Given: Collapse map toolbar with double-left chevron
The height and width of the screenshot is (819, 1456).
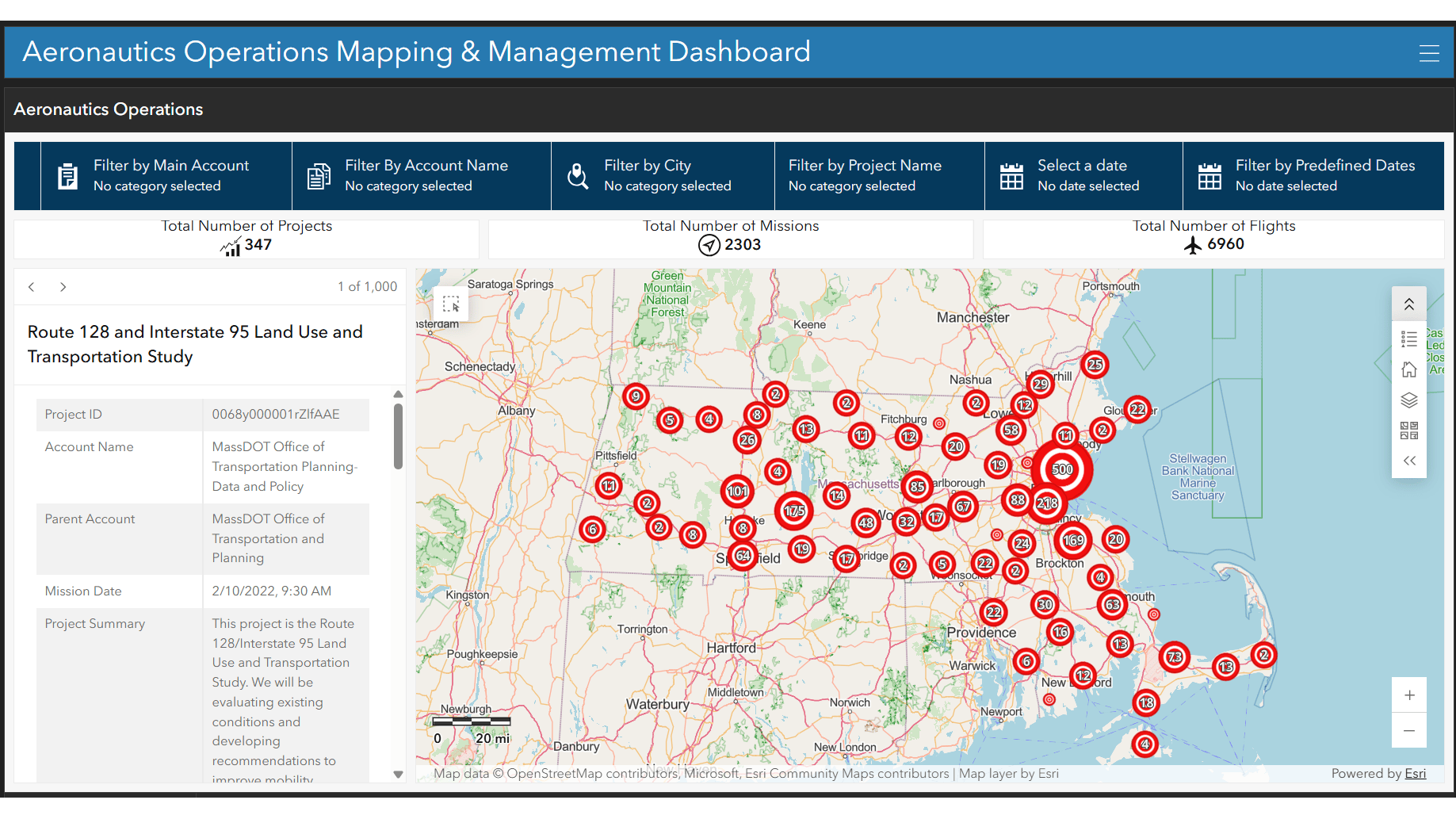Looking at the screenshot, I should pos(1408,461).
